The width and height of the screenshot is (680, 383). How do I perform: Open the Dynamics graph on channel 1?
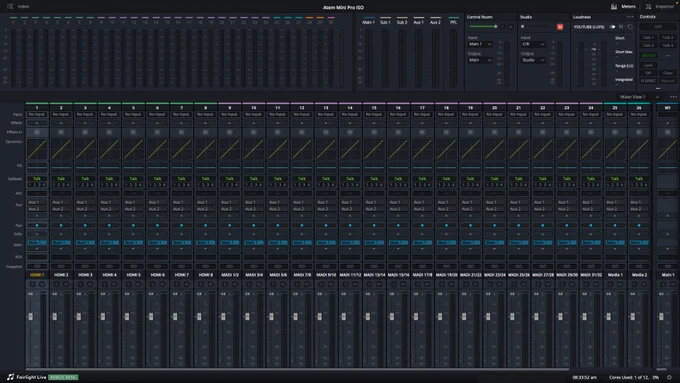(37, 149)
